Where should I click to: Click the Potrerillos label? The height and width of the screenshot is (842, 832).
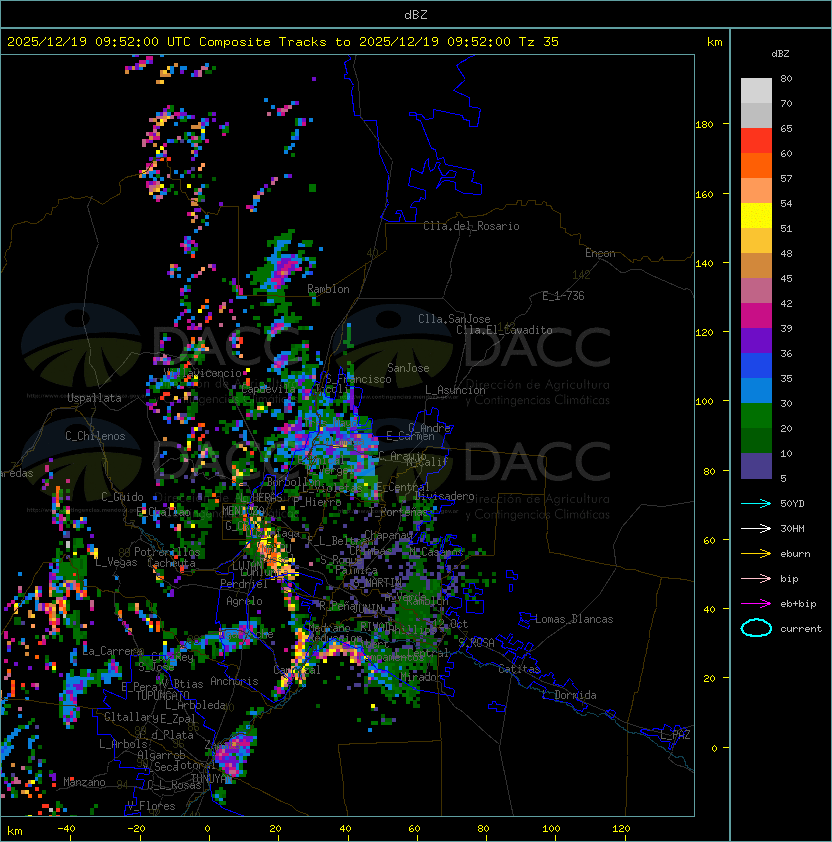click(x=167, y=552)
